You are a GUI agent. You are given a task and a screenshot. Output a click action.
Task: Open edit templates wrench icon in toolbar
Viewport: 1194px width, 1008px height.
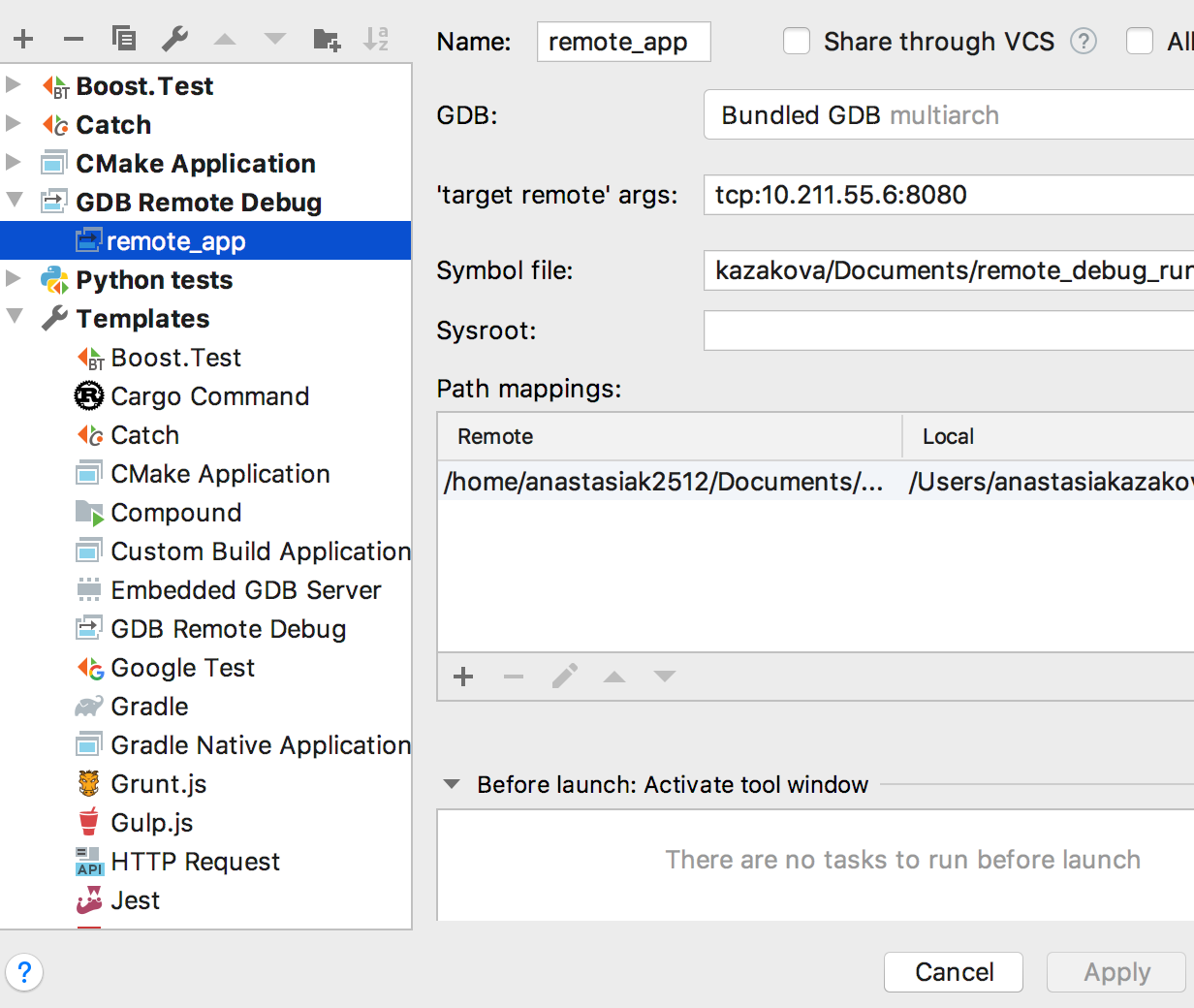coord(174,39)
